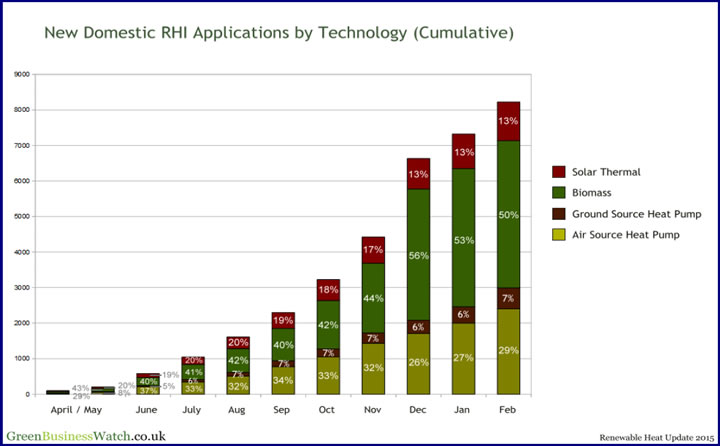The image size is (720, 446).
Task: Click the 13% Solar Thermal segment in Jan
Action: click(466, 152)
